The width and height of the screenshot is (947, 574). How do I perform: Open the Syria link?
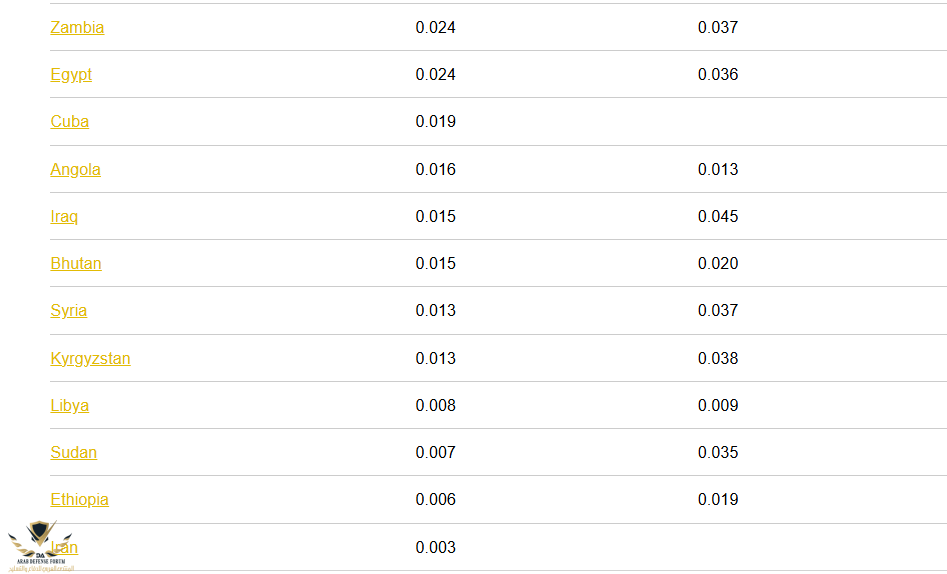coord(68,311)
